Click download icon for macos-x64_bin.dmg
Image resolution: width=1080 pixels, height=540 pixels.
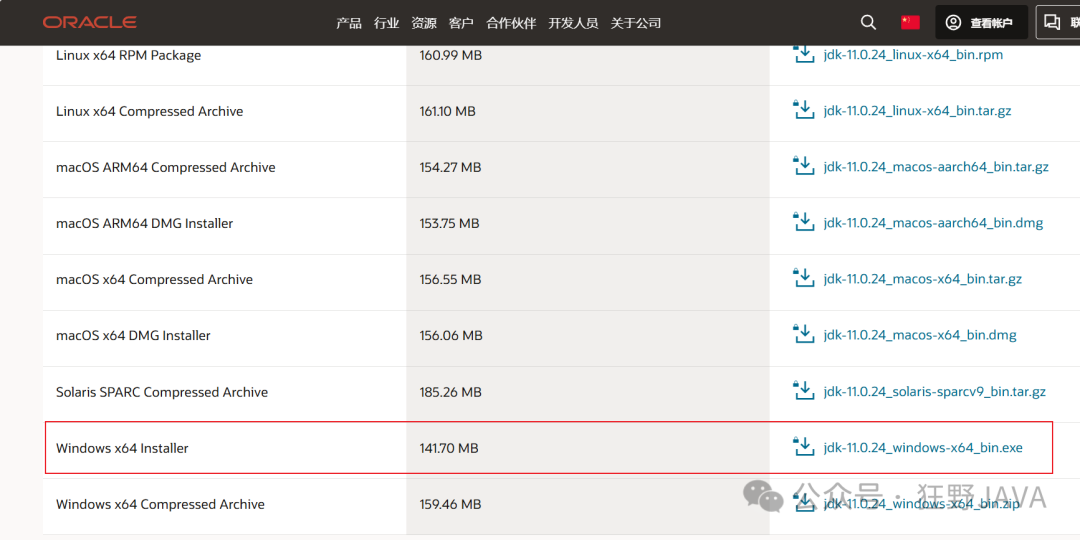point(804,335)
